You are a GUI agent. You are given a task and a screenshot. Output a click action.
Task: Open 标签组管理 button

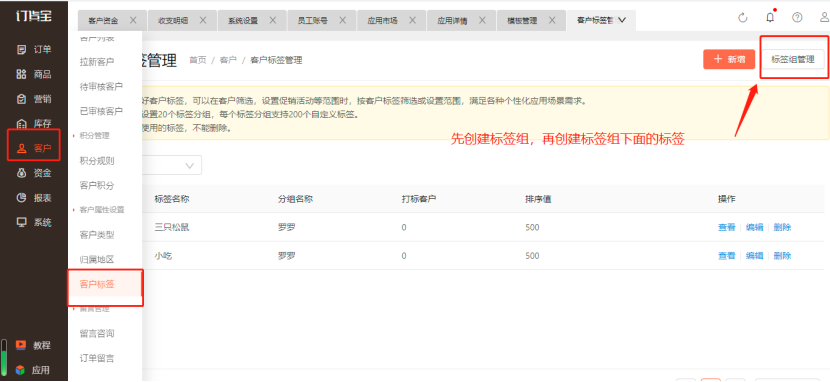(792, 59)
